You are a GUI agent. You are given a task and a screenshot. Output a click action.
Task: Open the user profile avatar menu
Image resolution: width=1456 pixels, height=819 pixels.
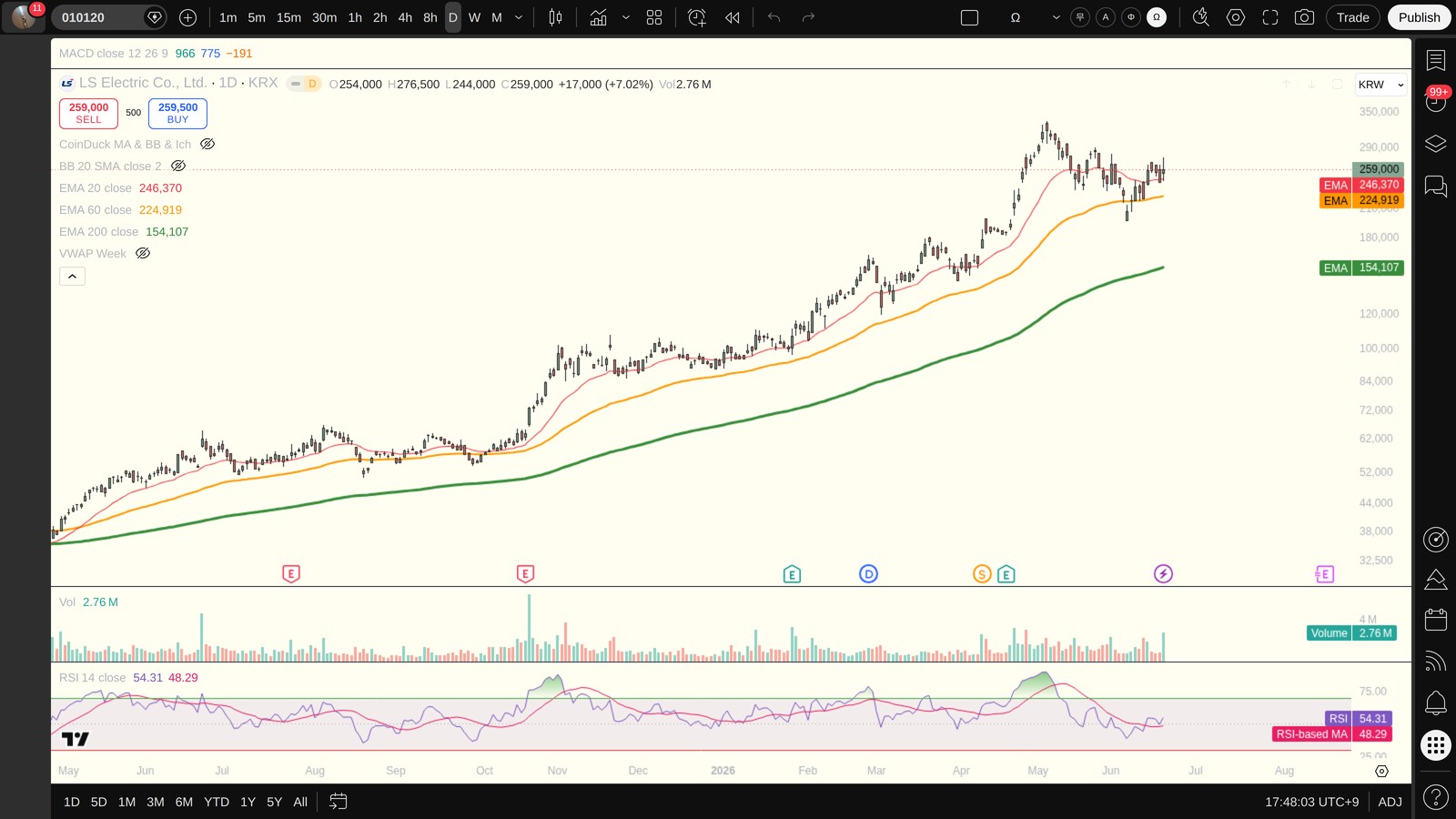(24, 17)
